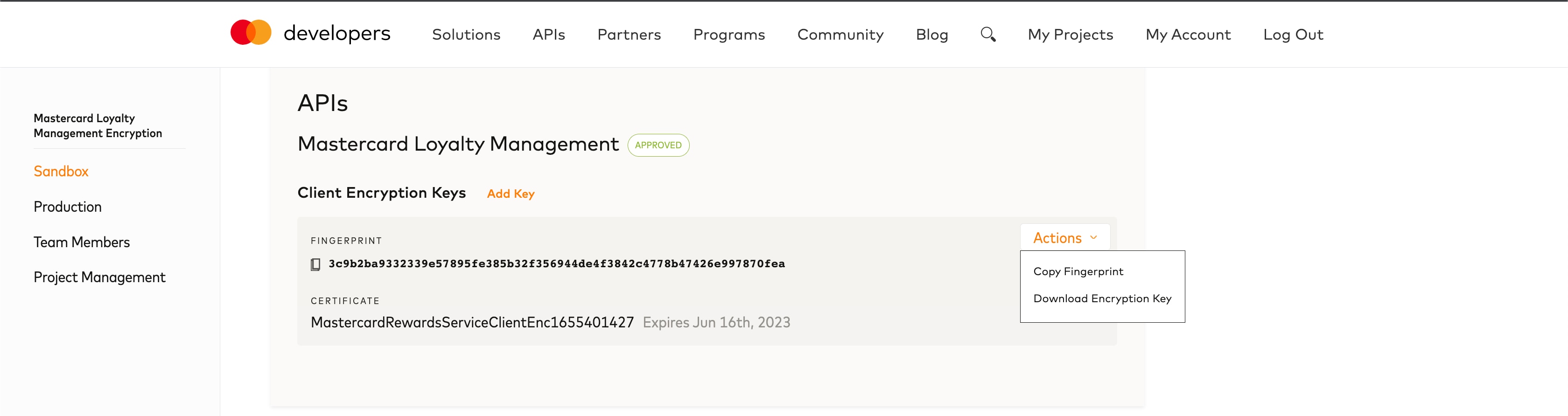Choose Download Encryption Key option

click(1102, 298)
